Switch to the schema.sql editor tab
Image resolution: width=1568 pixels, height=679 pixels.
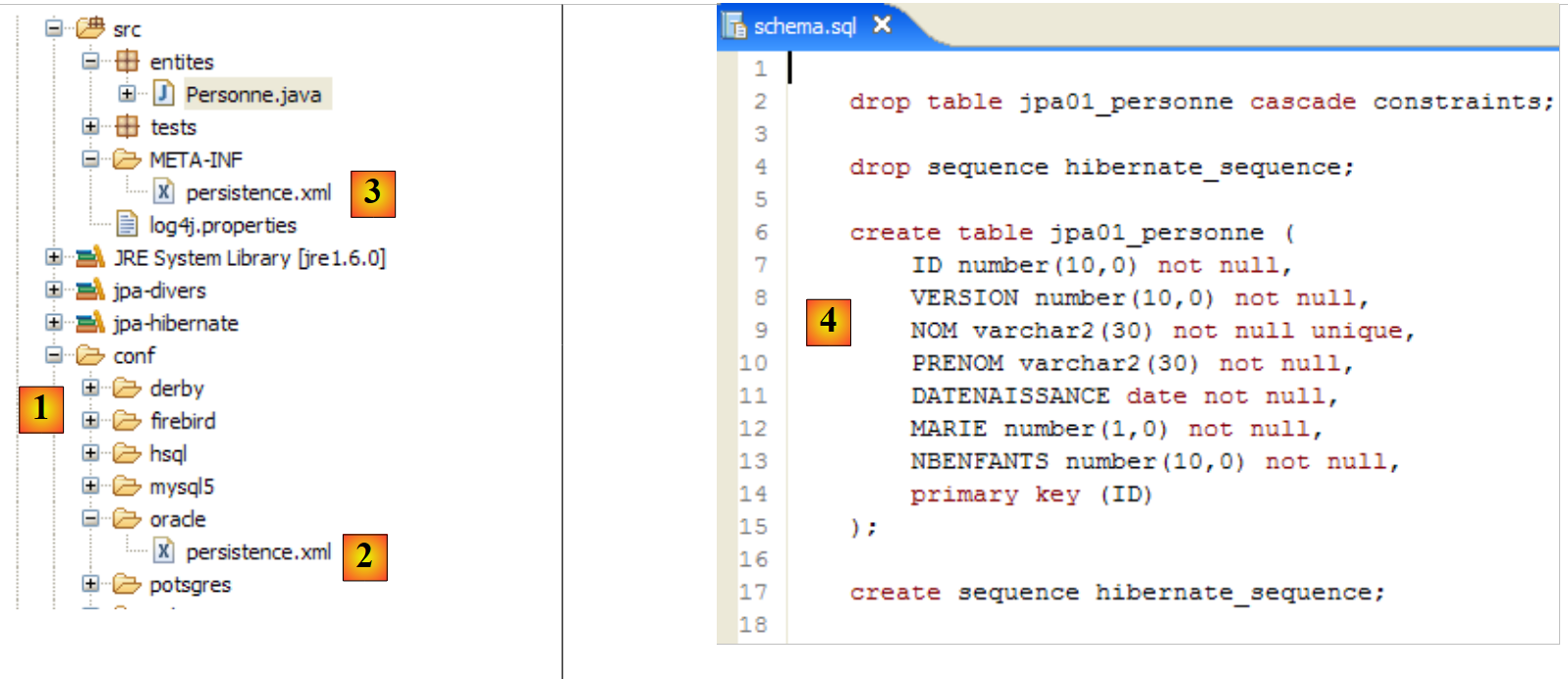(x=804, y=26)
